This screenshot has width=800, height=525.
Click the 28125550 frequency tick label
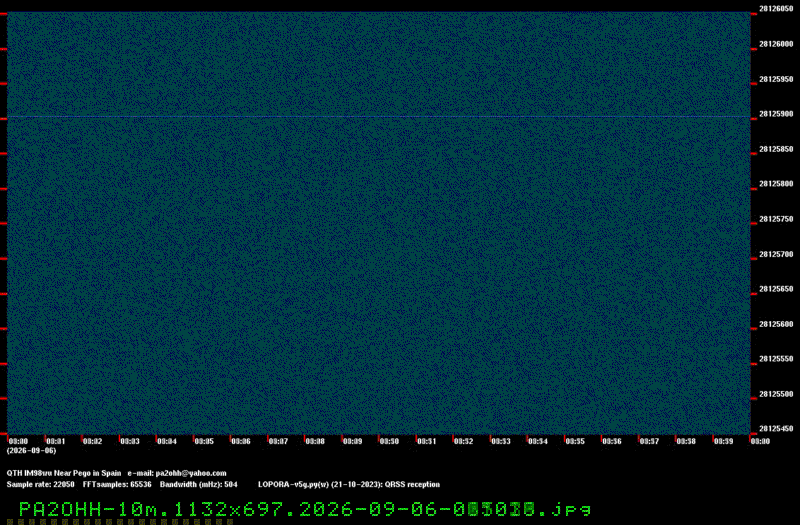(x=776, y=359)
